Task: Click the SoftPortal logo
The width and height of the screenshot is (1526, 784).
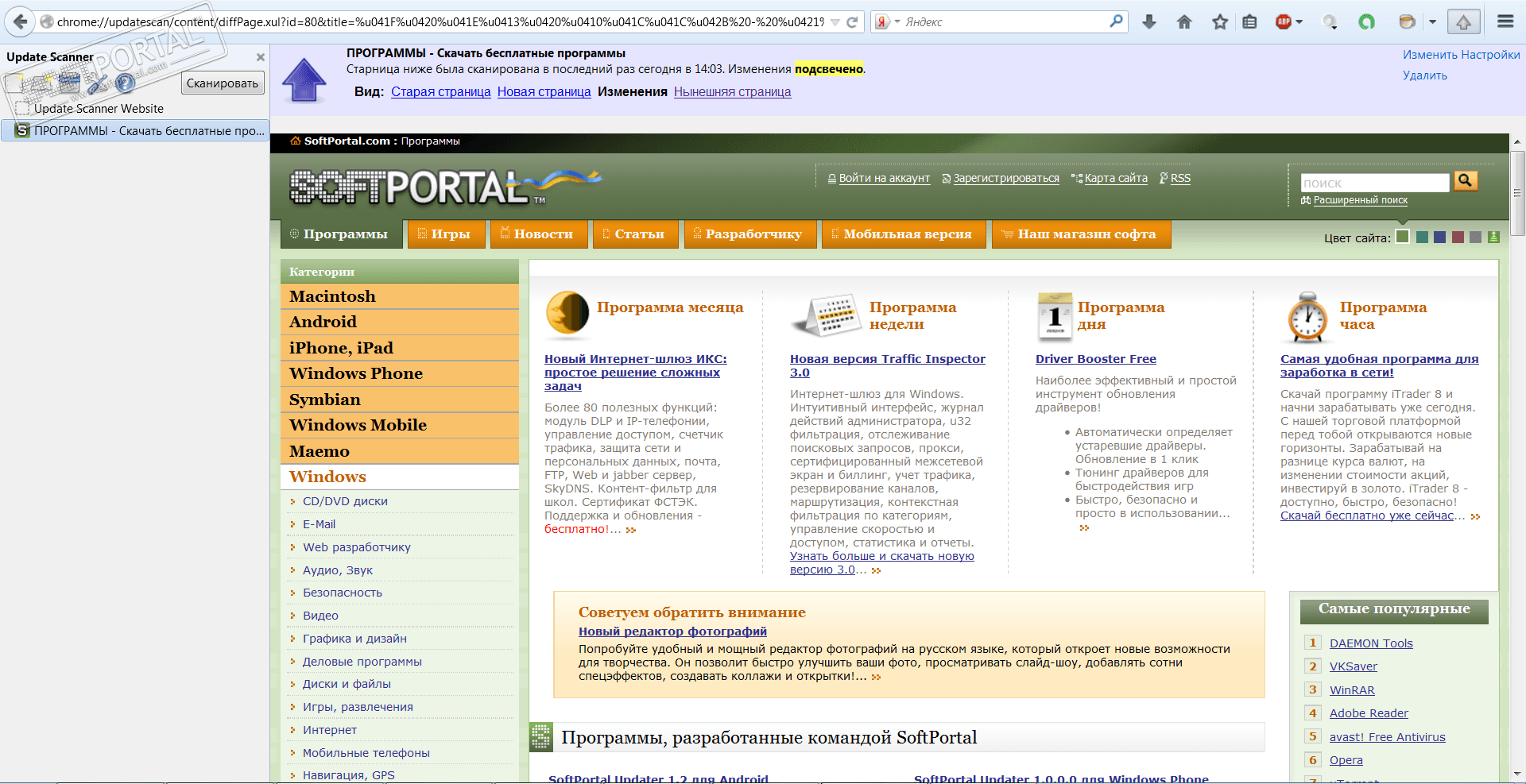Action: click(445, 187)
